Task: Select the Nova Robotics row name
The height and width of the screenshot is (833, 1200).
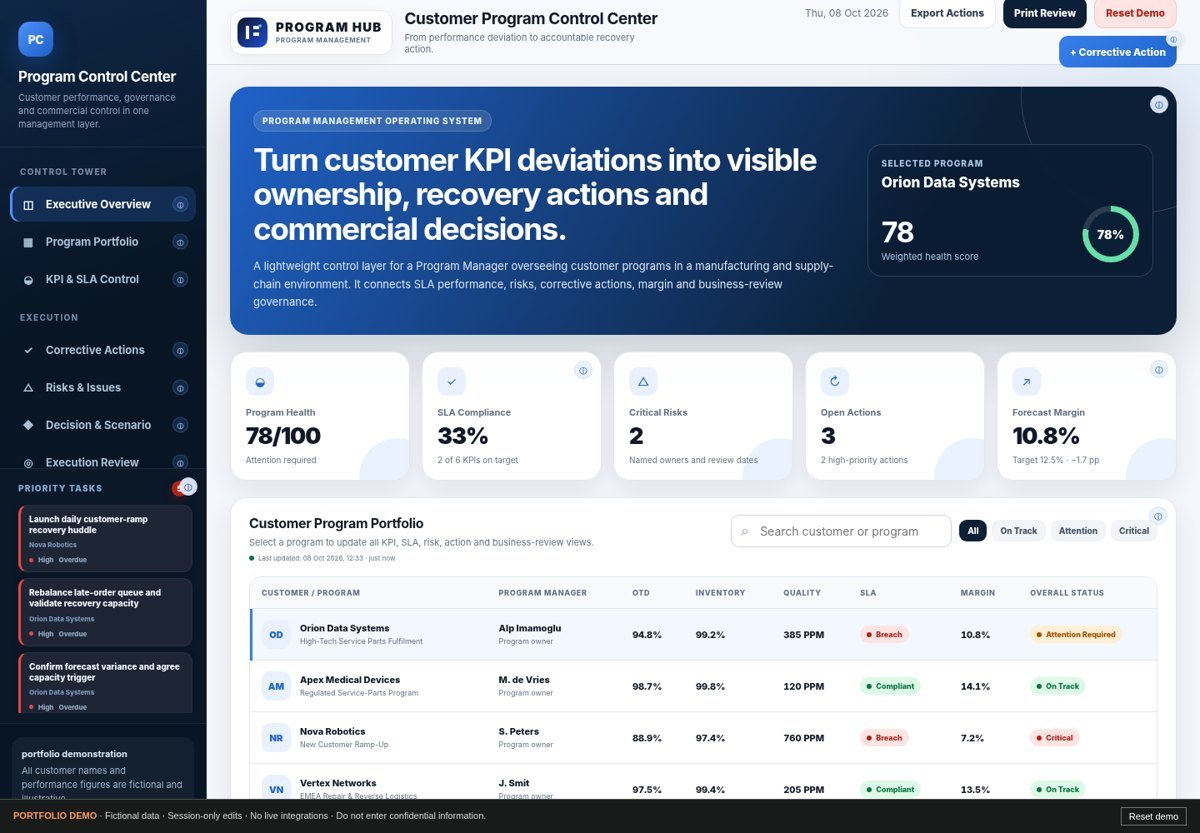Action: pos(332,732)
